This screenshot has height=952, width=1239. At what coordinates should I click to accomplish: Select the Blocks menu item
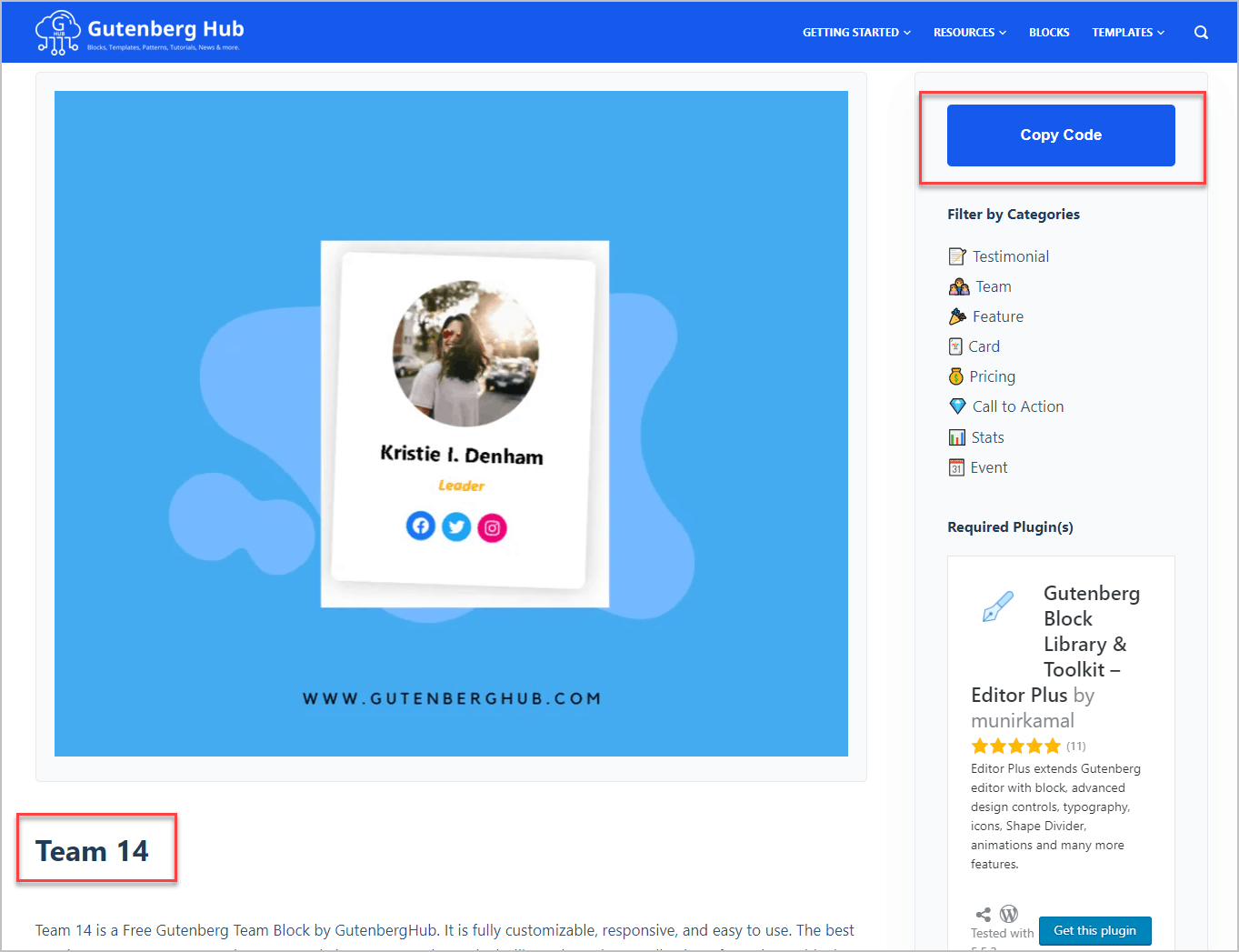(1049, 32)
